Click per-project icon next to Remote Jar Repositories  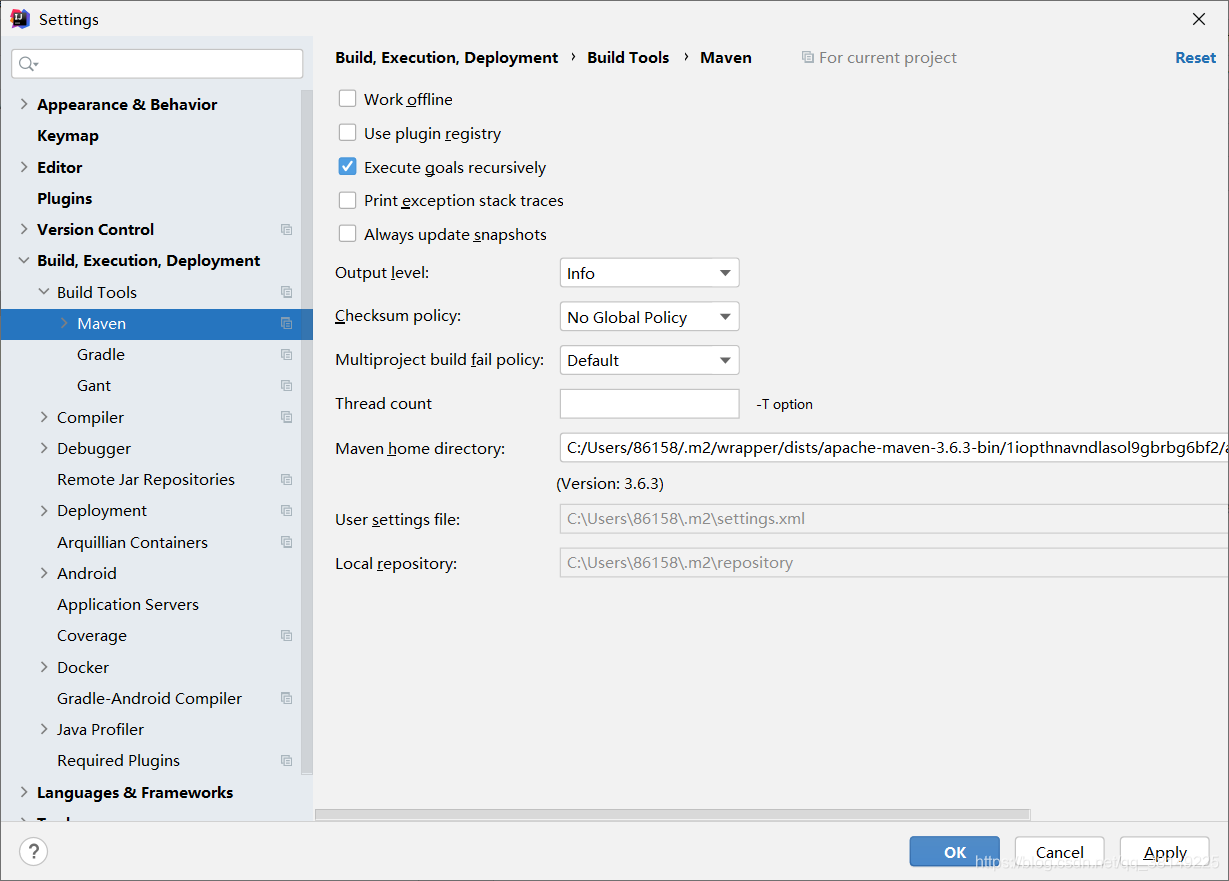coord(287,479)
